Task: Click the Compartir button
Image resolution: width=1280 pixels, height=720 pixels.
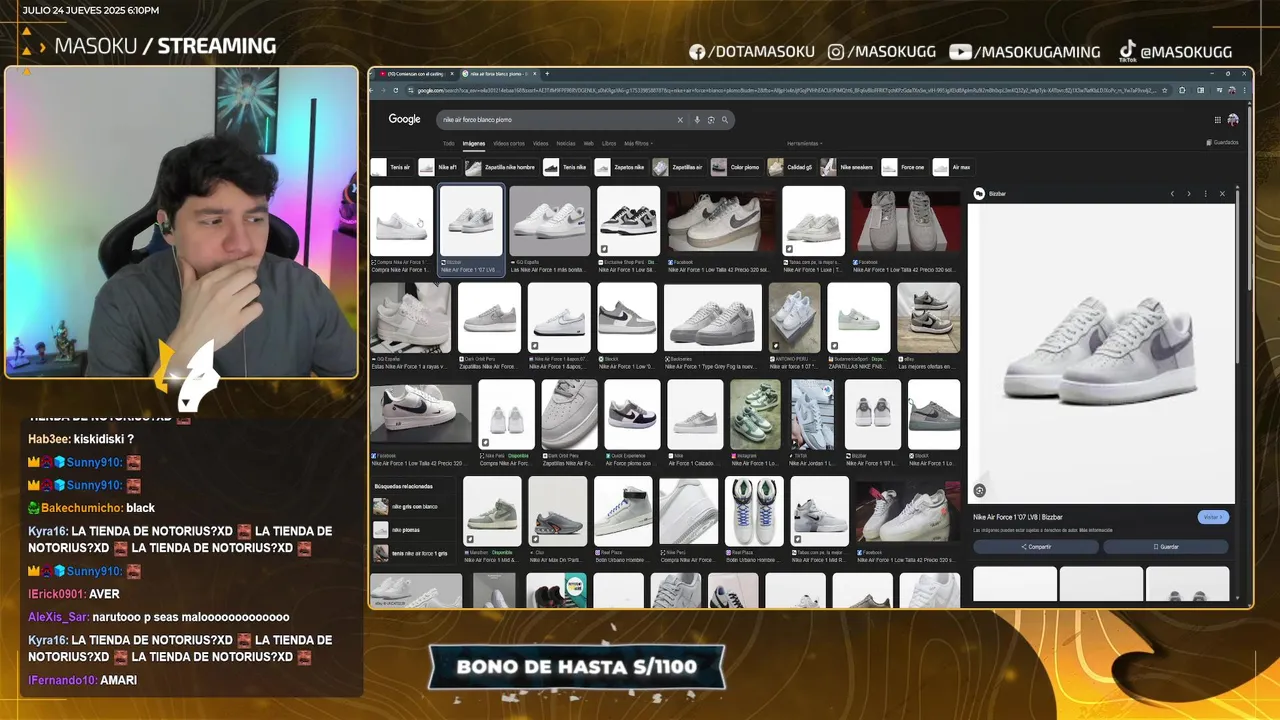Action: tap(1036, 547)
